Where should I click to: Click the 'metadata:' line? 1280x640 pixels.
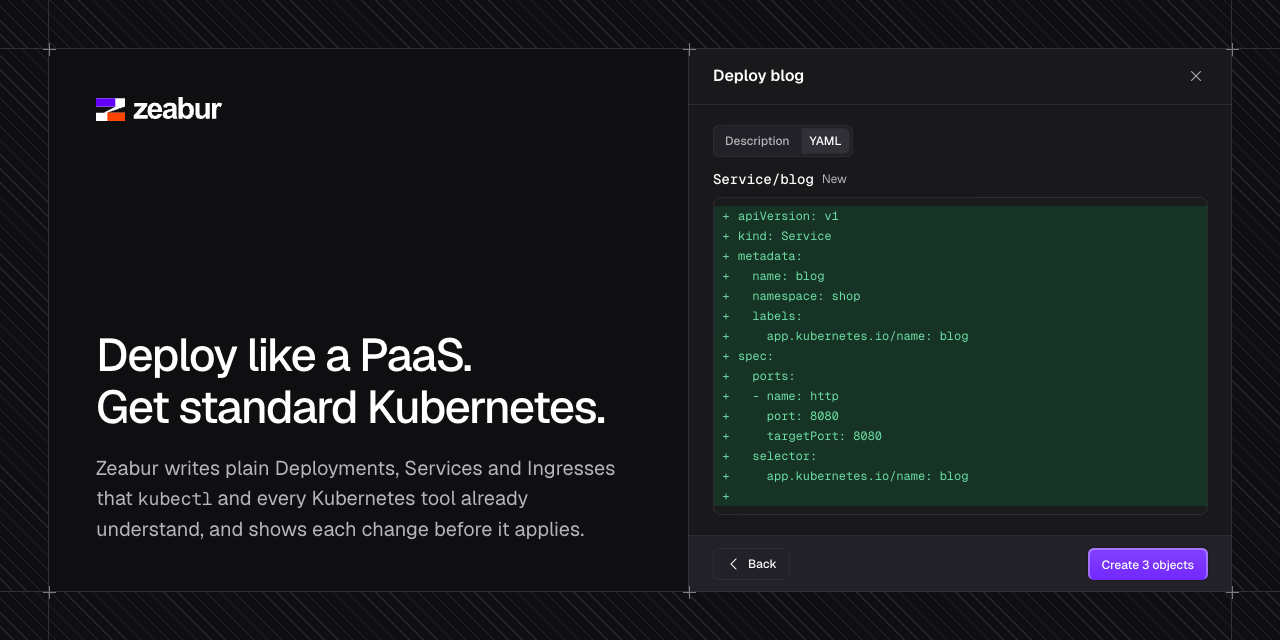[960, 256]
